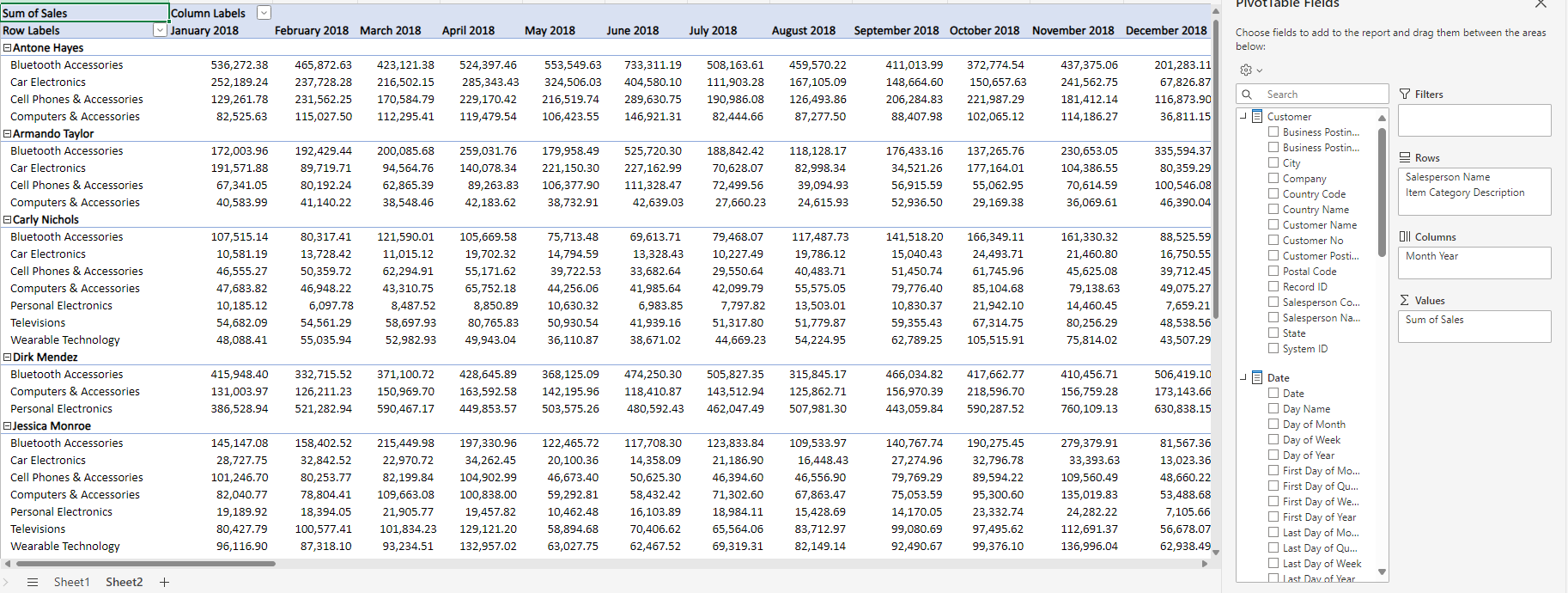
Task: Collapse the Antone Hayes row group
Action: (x=7, y=48)
